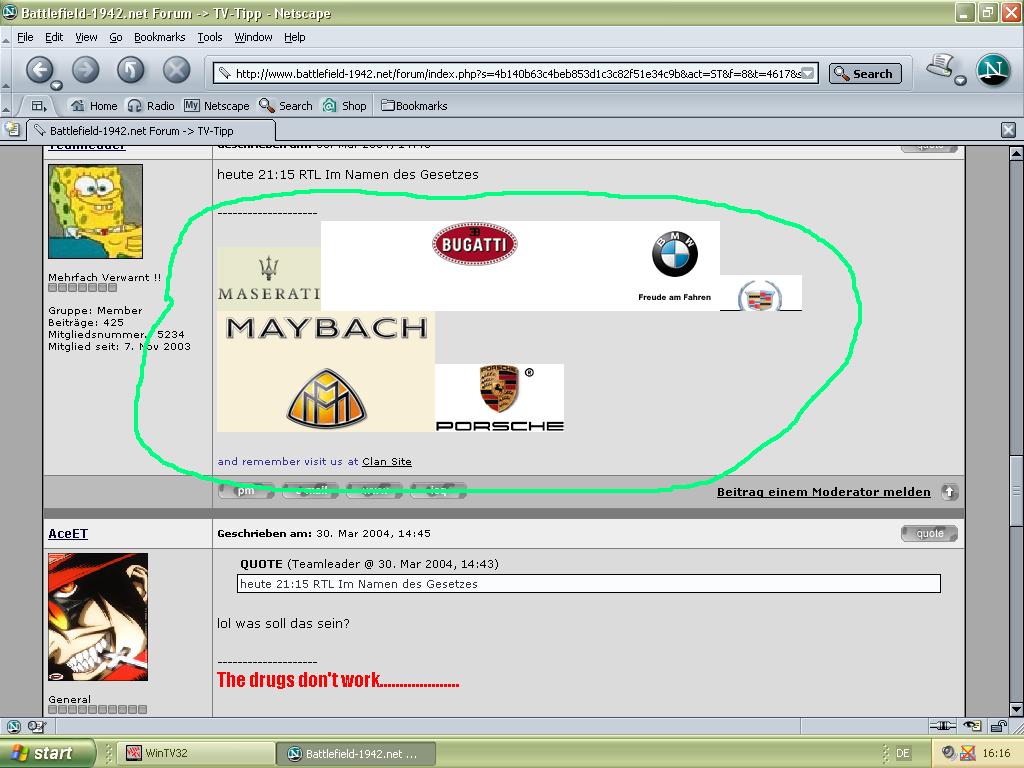Click the Porsche logo image
1024x768 pixels.
coord(500,398)
